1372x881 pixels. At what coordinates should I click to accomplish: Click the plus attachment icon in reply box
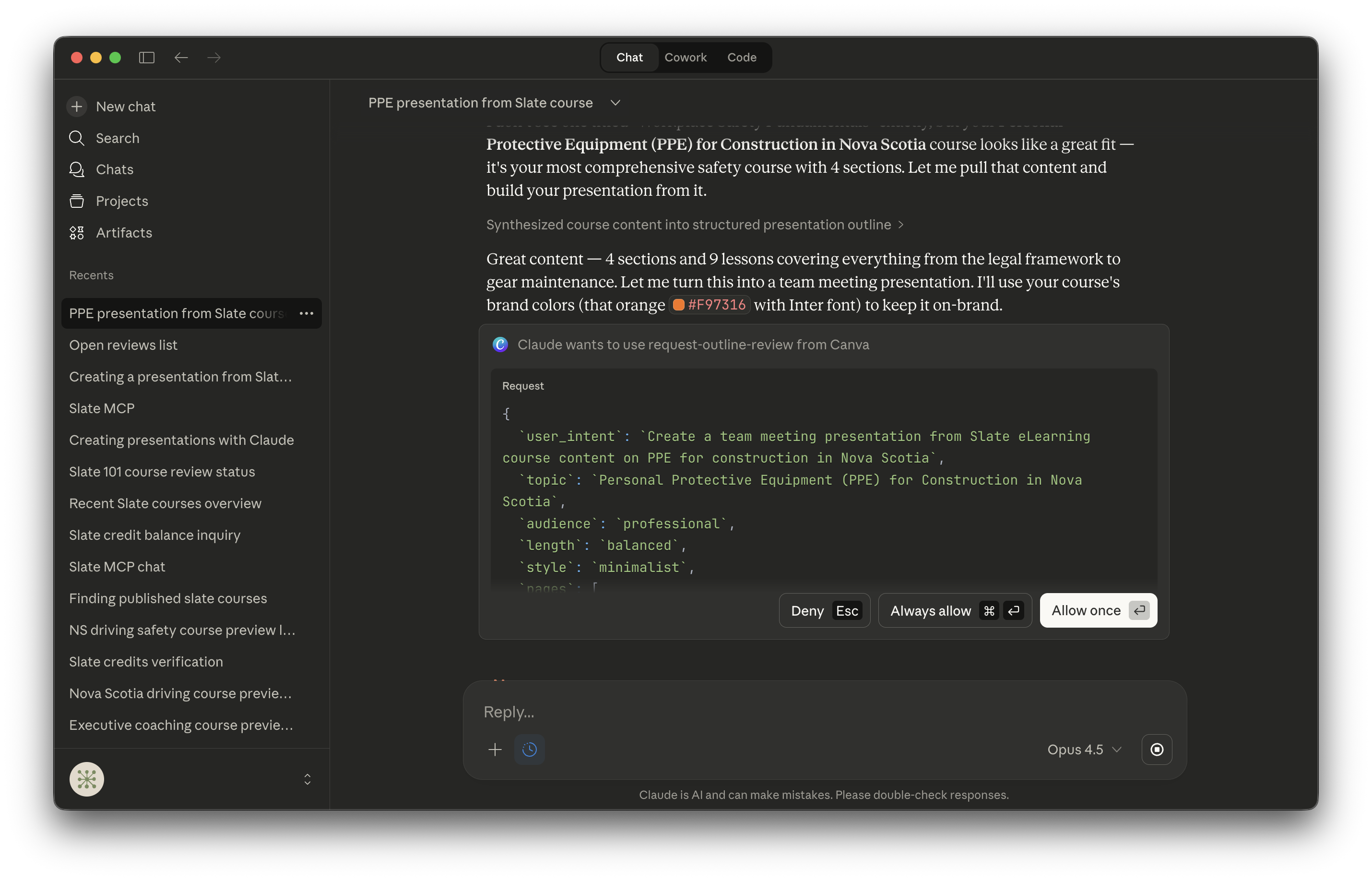[x=495, y=750]
